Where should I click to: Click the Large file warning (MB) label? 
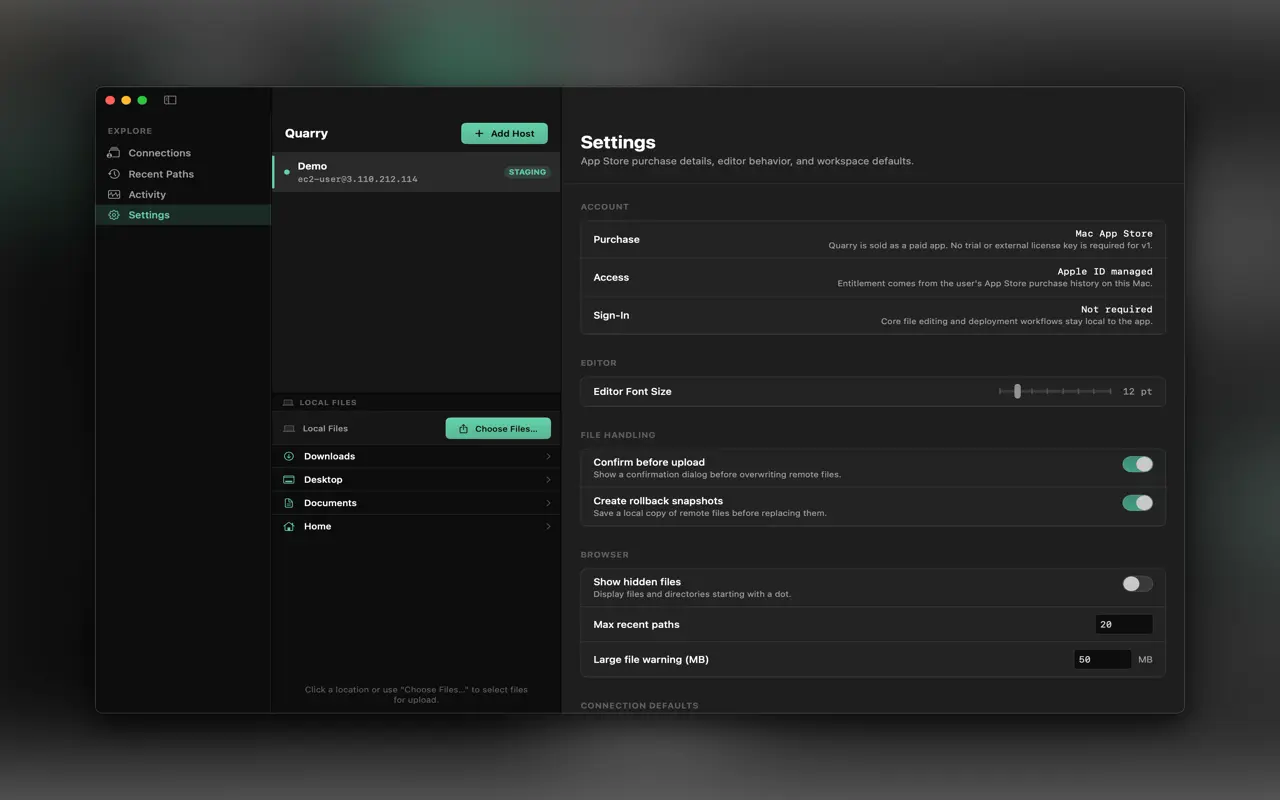651,660
